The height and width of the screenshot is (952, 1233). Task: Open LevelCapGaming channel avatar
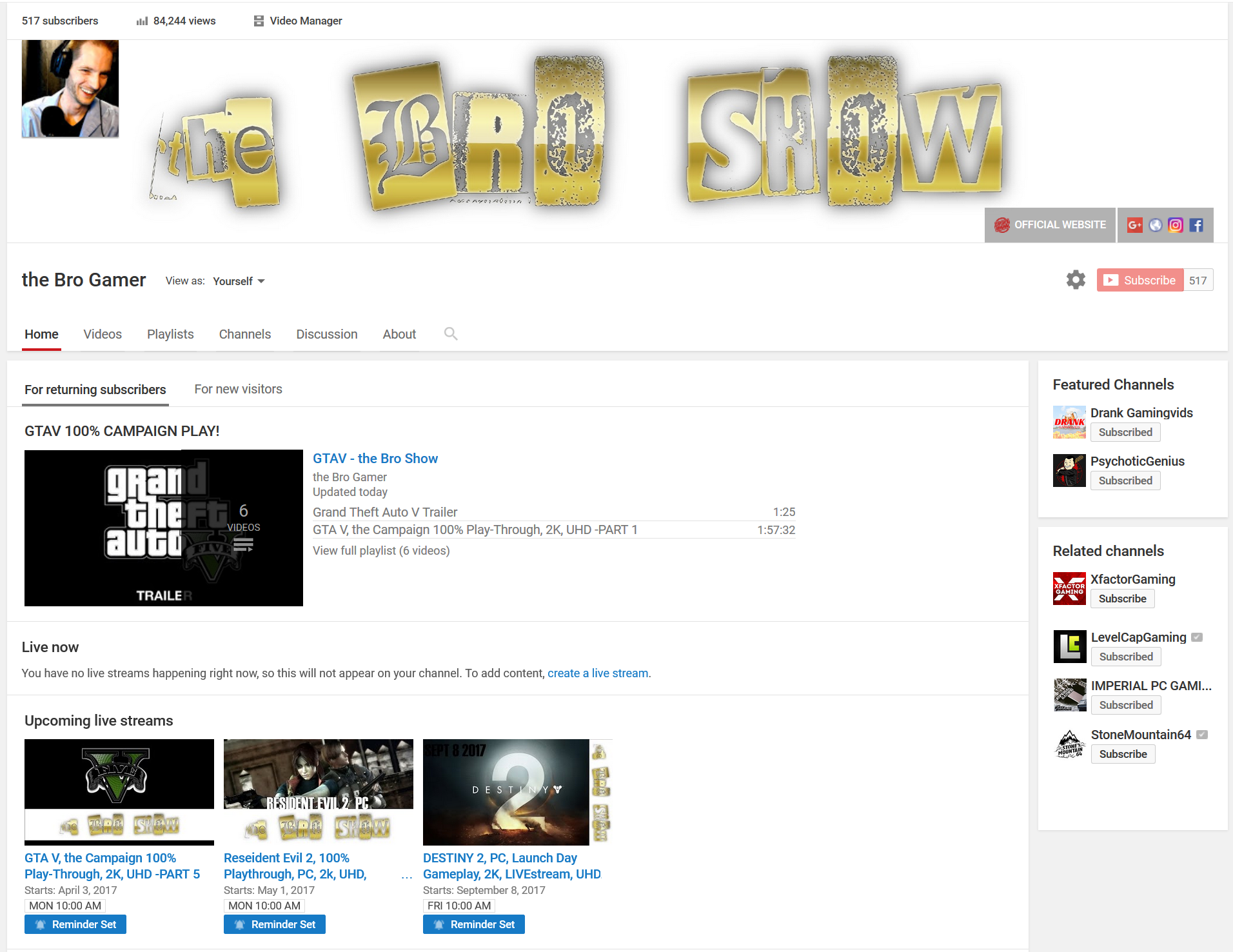pos(1070,646)
